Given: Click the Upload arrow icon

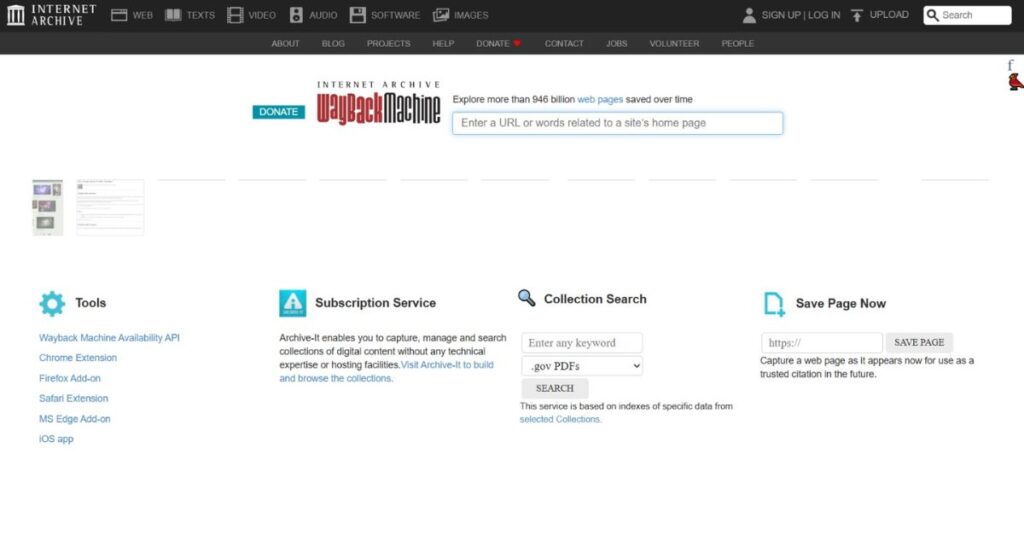Looking at the screenshot, I should click(857, 15).
